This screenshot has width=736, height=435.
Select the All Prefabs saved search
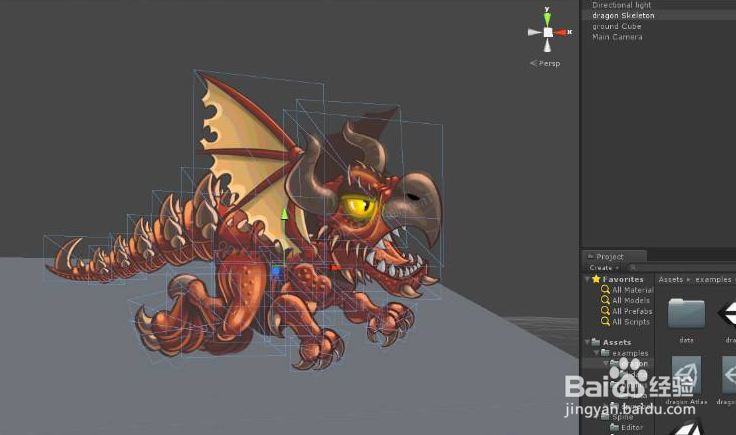point(632,311)
